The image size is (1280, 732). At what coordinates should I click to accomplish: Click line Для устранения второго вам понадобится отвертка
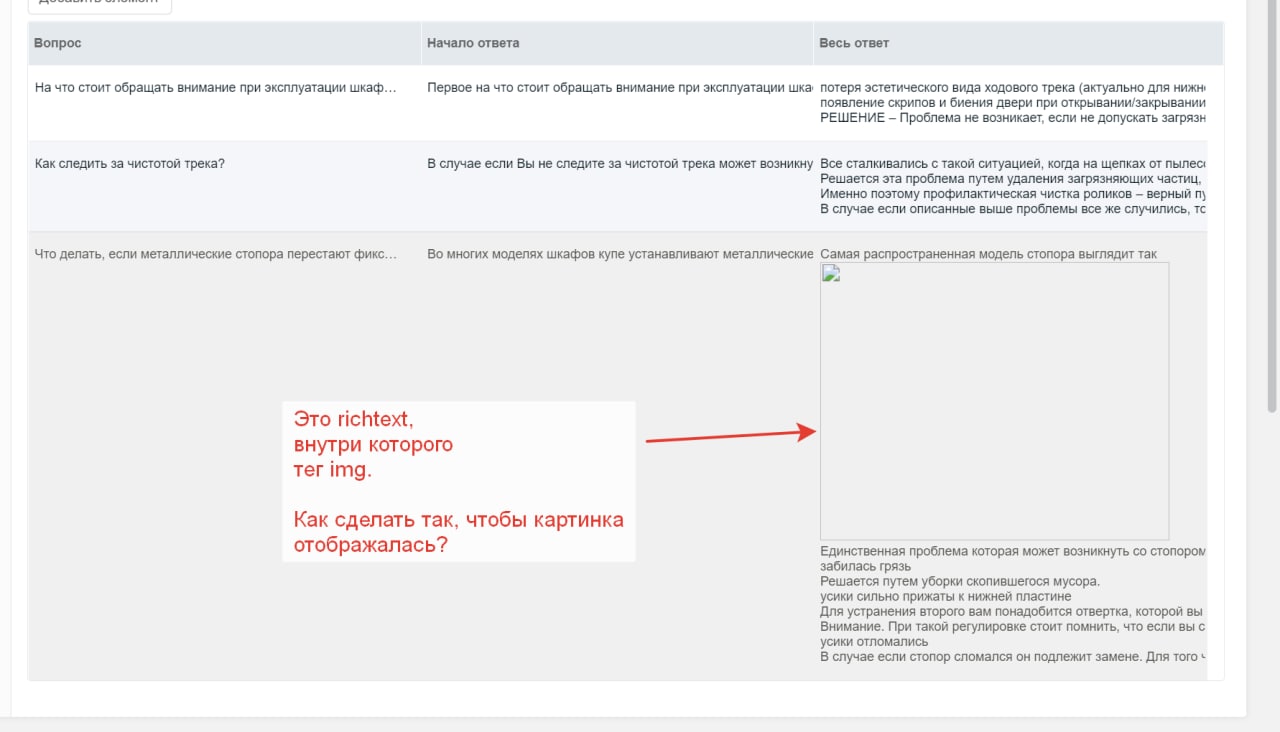[1013, 611]
